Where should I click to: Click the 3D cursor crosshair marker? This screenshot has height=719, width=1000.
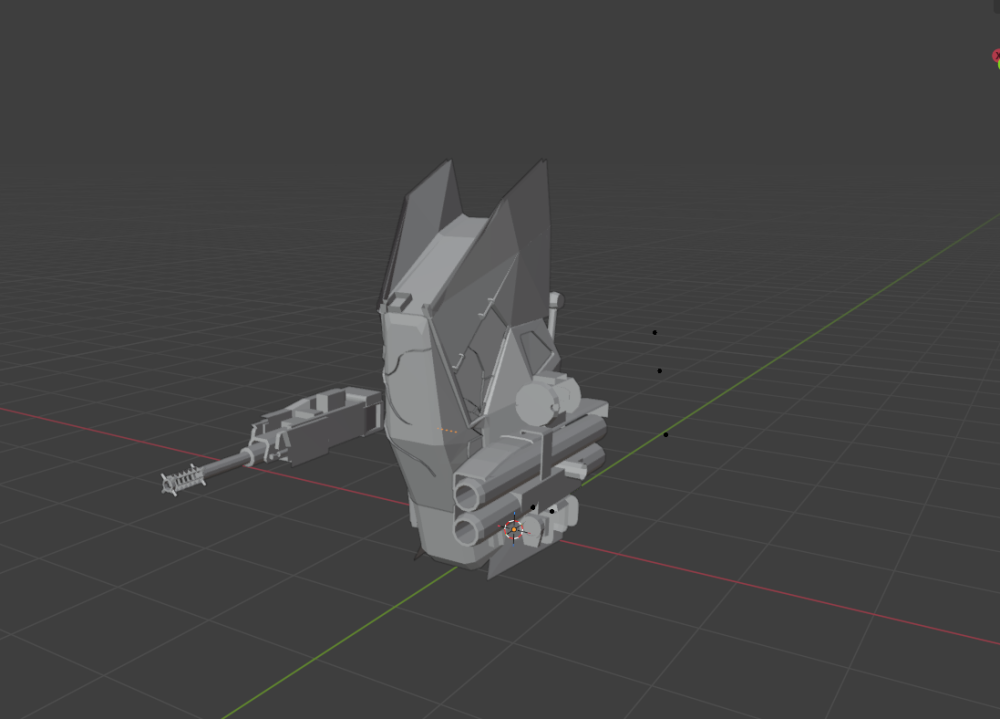[x=514, y=529]
